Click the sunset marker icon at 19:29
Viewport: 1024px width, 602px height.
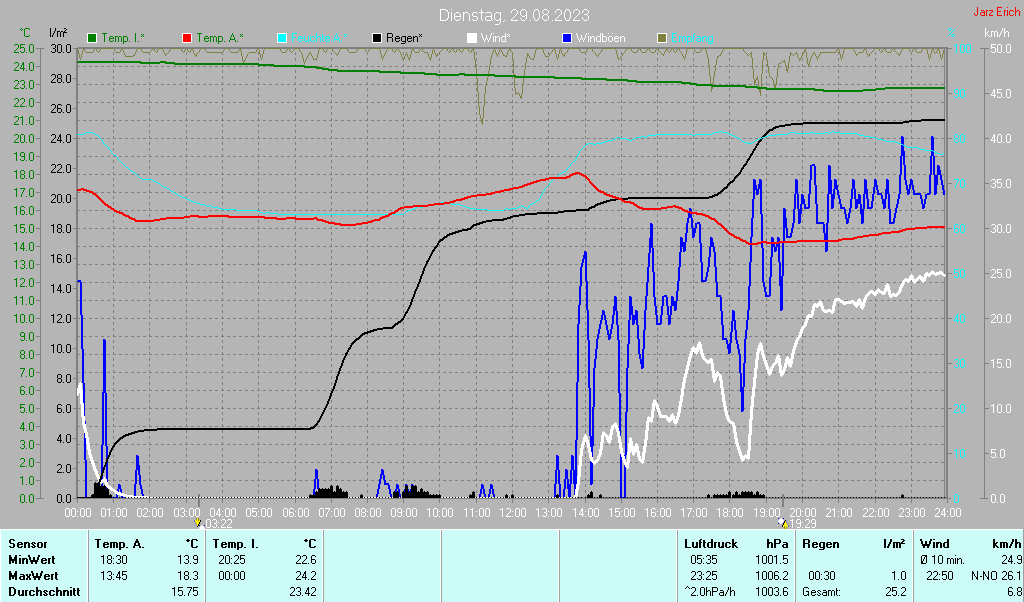pos(783,523)
